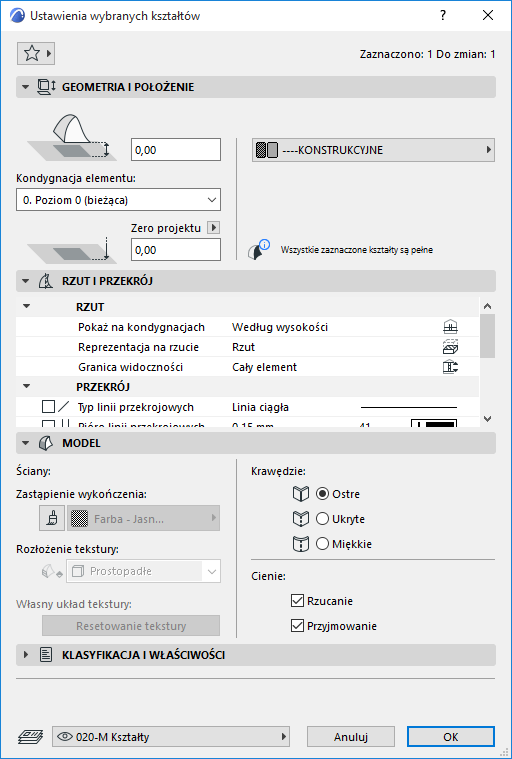Click the surface override paintbrush button
The height and width of the screenshot is (759, 512).
point(52,518)
